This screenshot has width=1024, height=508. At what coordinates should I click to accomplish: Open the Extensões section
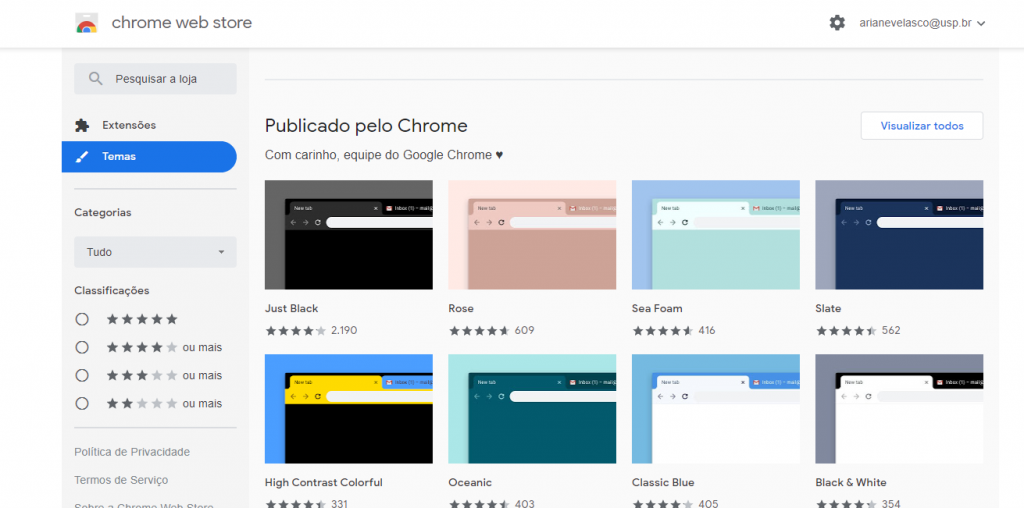coord(149,125)
